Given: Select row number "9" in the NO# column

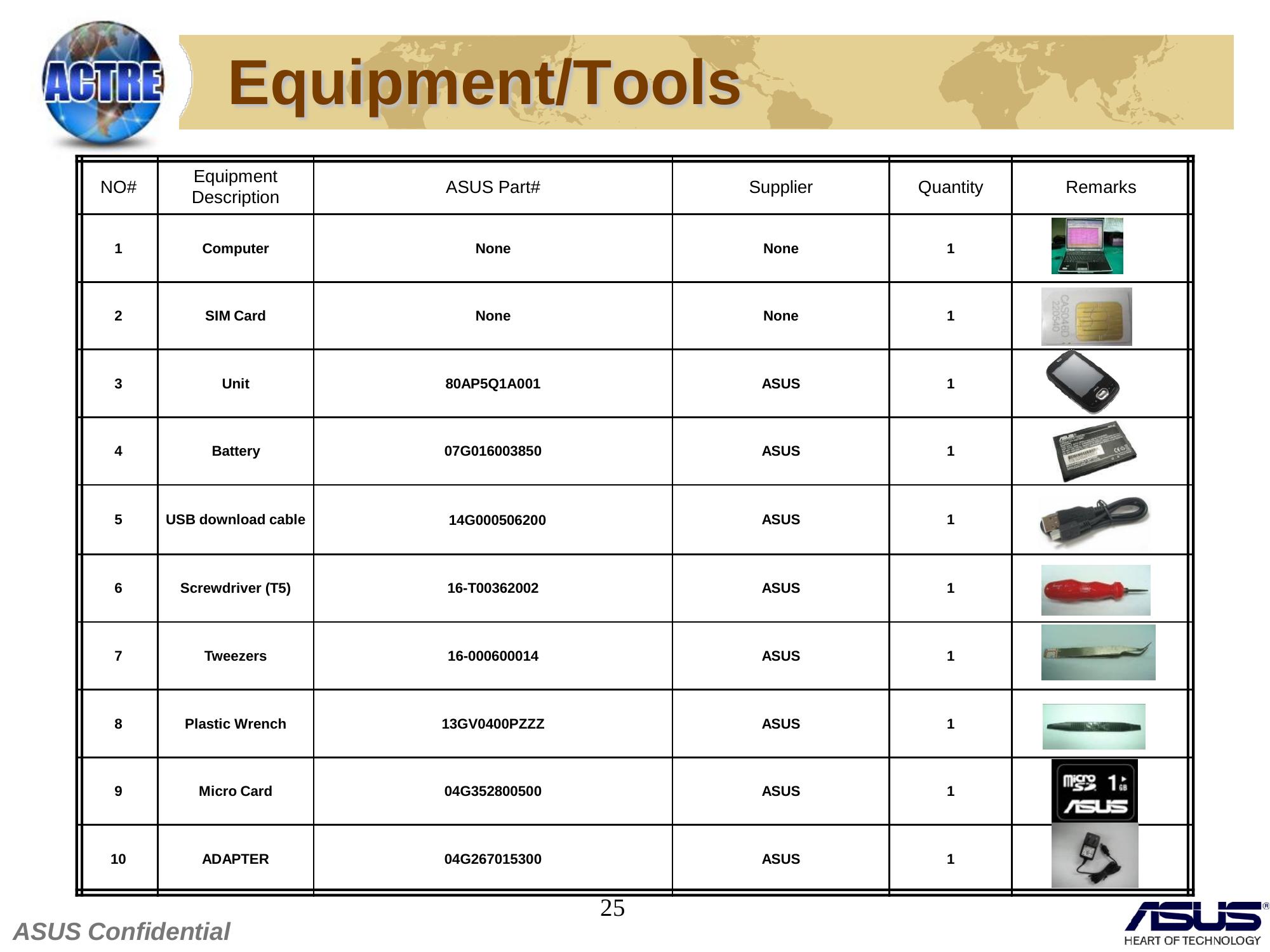Looking at the screenshot, I should point(118,791).
